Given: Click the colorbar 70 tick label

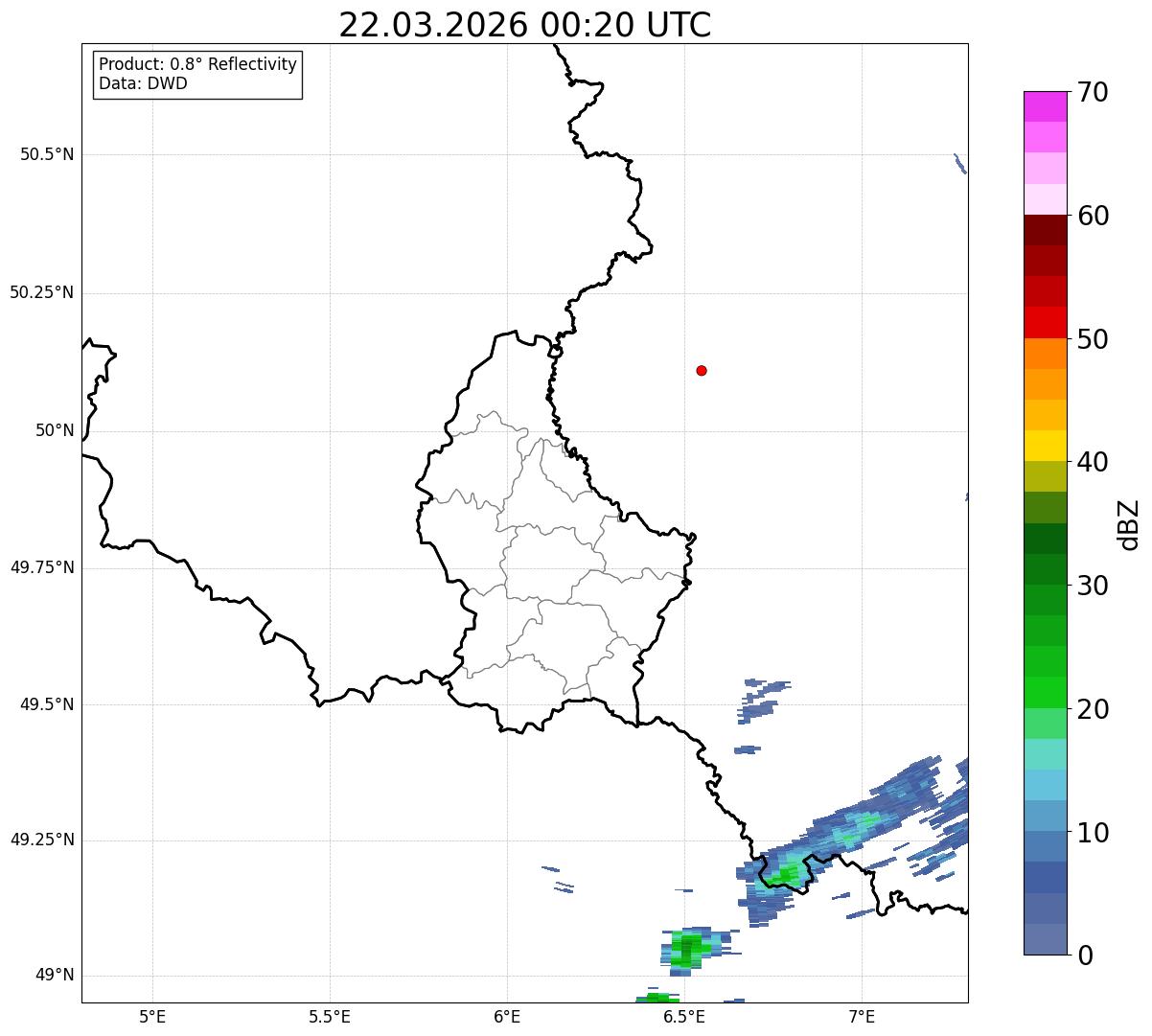Looking at the screenshot, I should [1094, 92].
